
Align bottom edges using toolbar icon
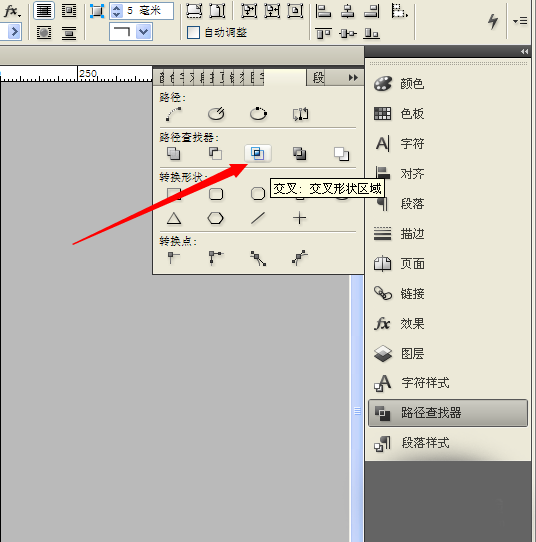tap(372, 34)
